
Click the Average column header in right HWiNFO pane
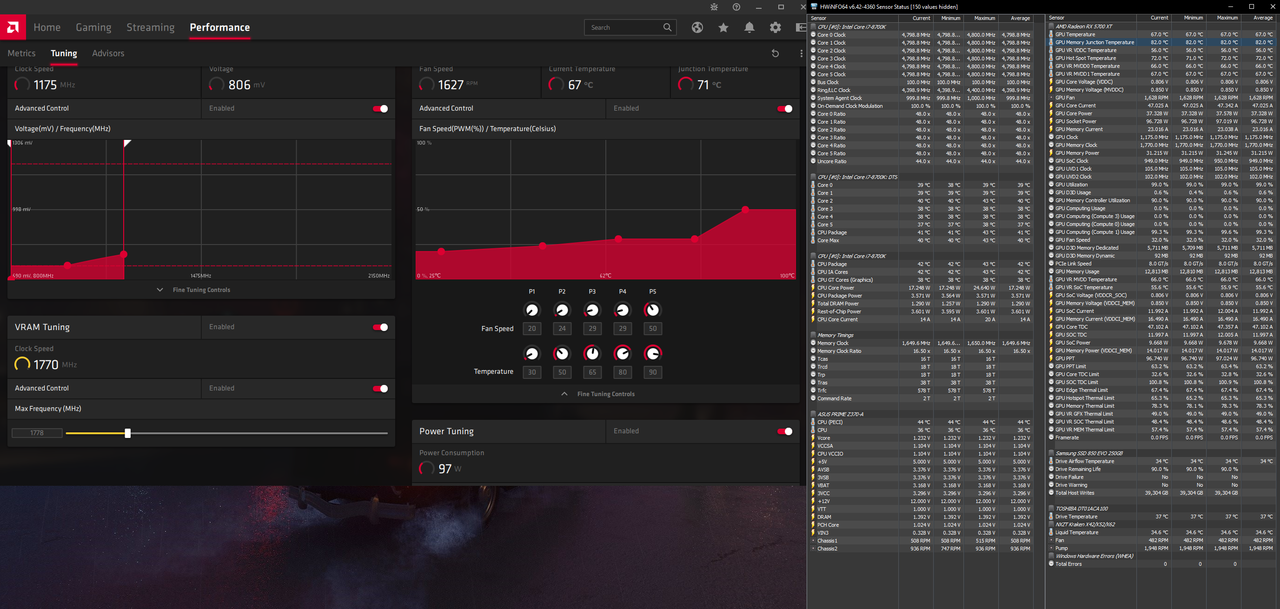(1259, 18)
